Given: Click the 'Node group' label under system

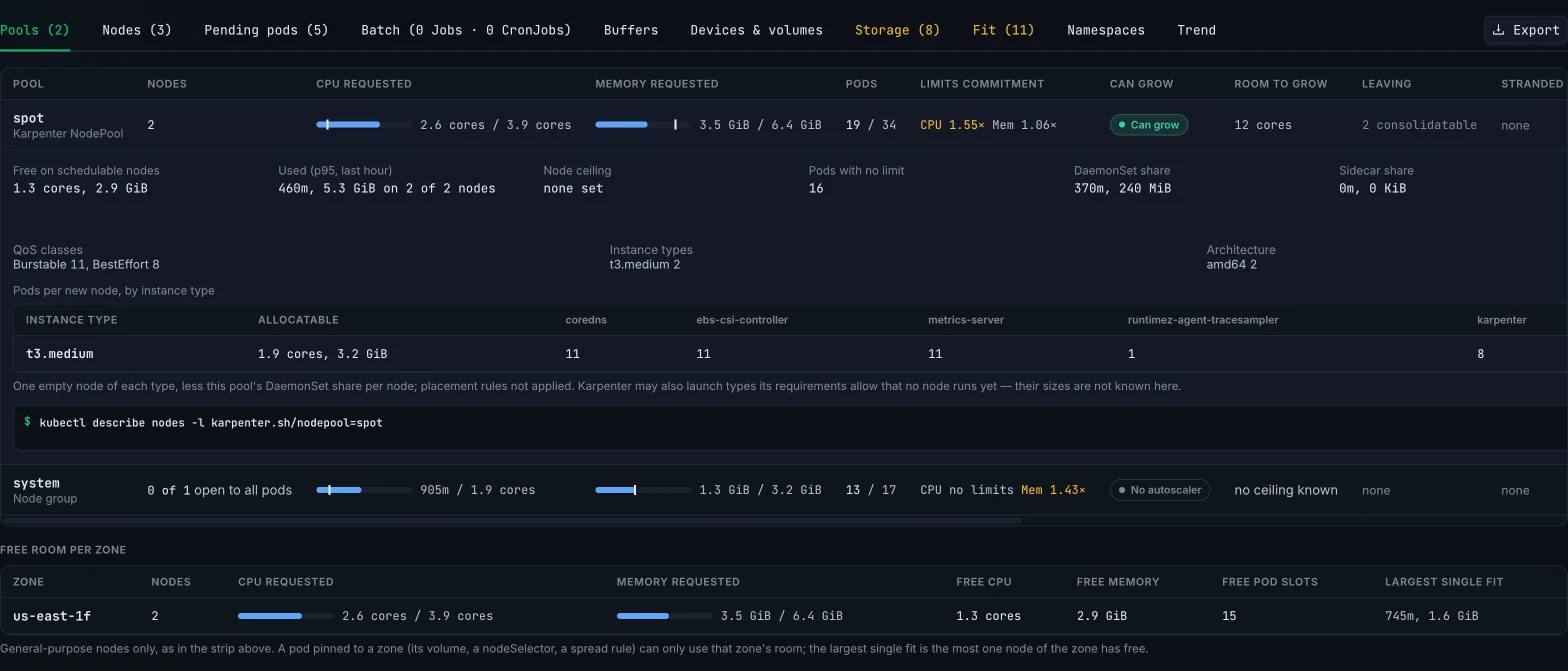Looking at the screenshot, I should [45, 498].
